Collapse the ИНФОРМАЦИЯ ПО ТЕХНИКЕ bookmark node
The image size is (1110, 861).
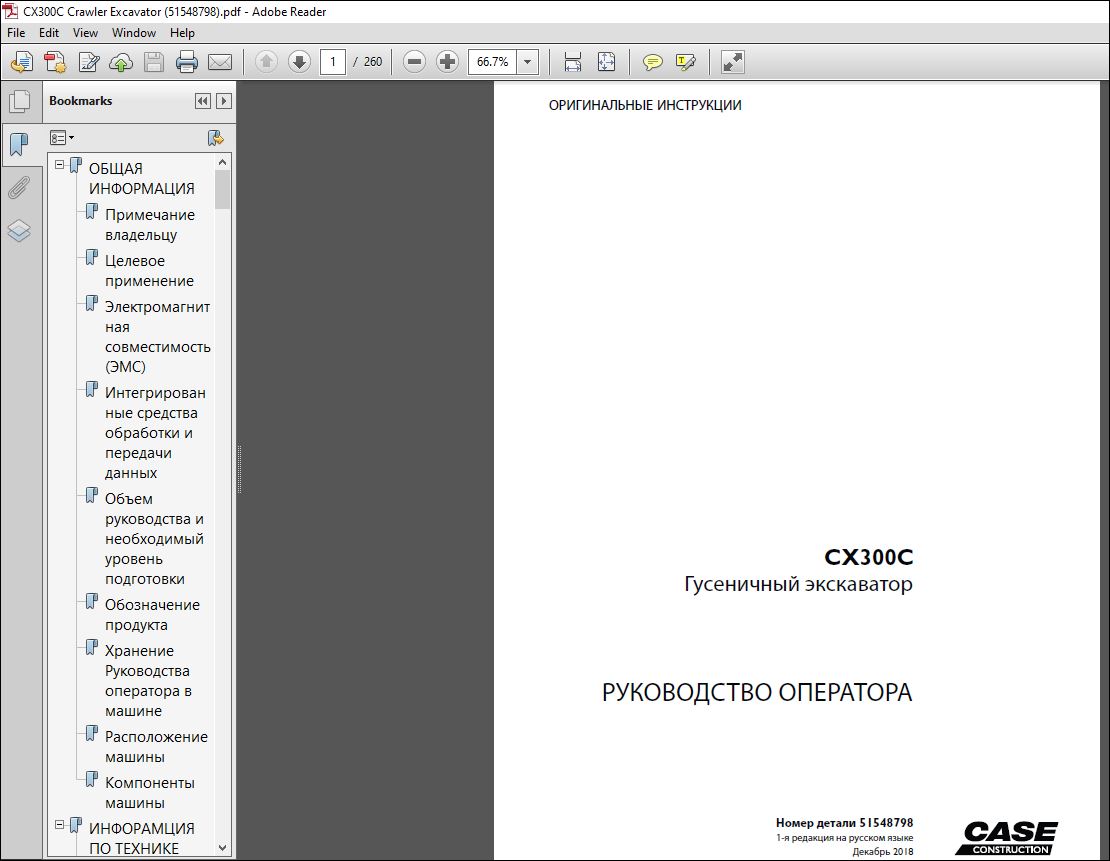click(x=59, y=825)
